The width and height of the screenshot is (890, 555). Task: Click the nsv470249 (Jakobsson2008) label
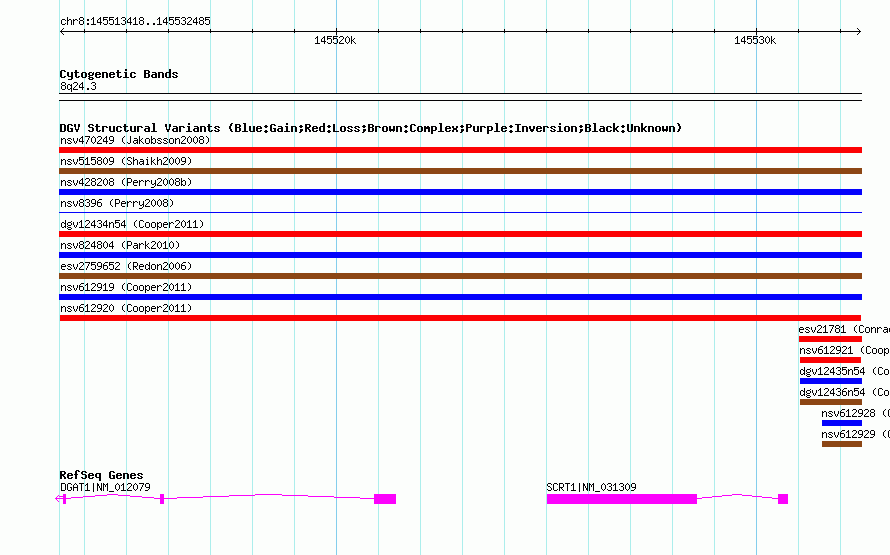point(135,140)
